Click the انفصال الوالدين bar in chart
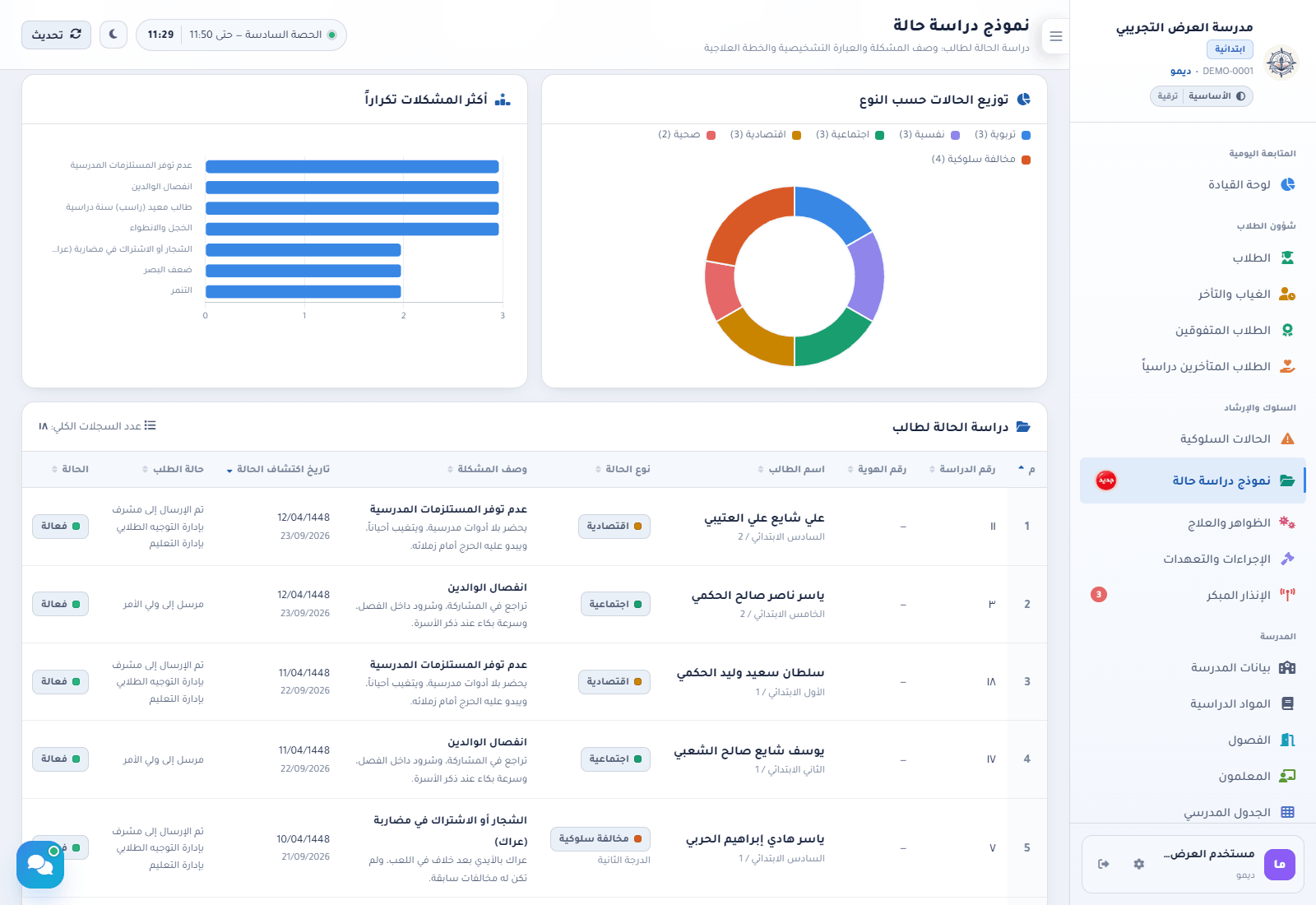This screenshot has width=1316, height=905. (x=352, y=187)
